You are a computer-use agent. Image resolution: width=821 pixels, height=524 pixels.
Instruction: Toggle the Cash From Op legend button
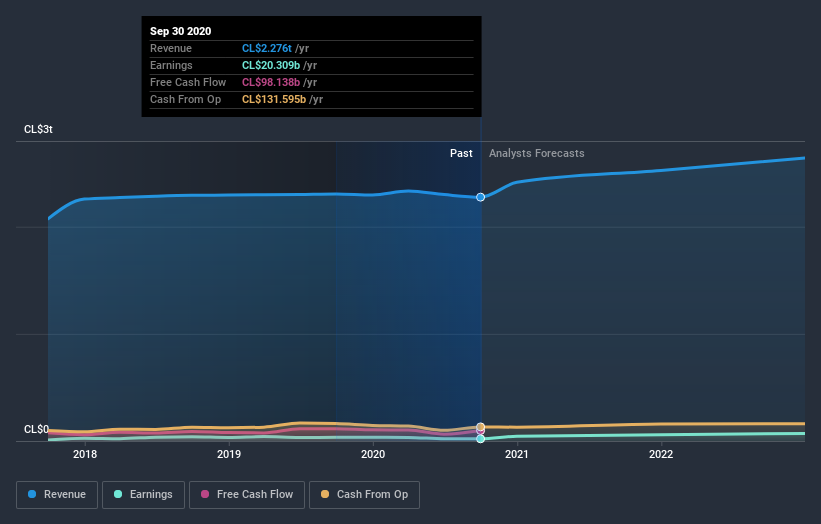[x=364, y=495]
